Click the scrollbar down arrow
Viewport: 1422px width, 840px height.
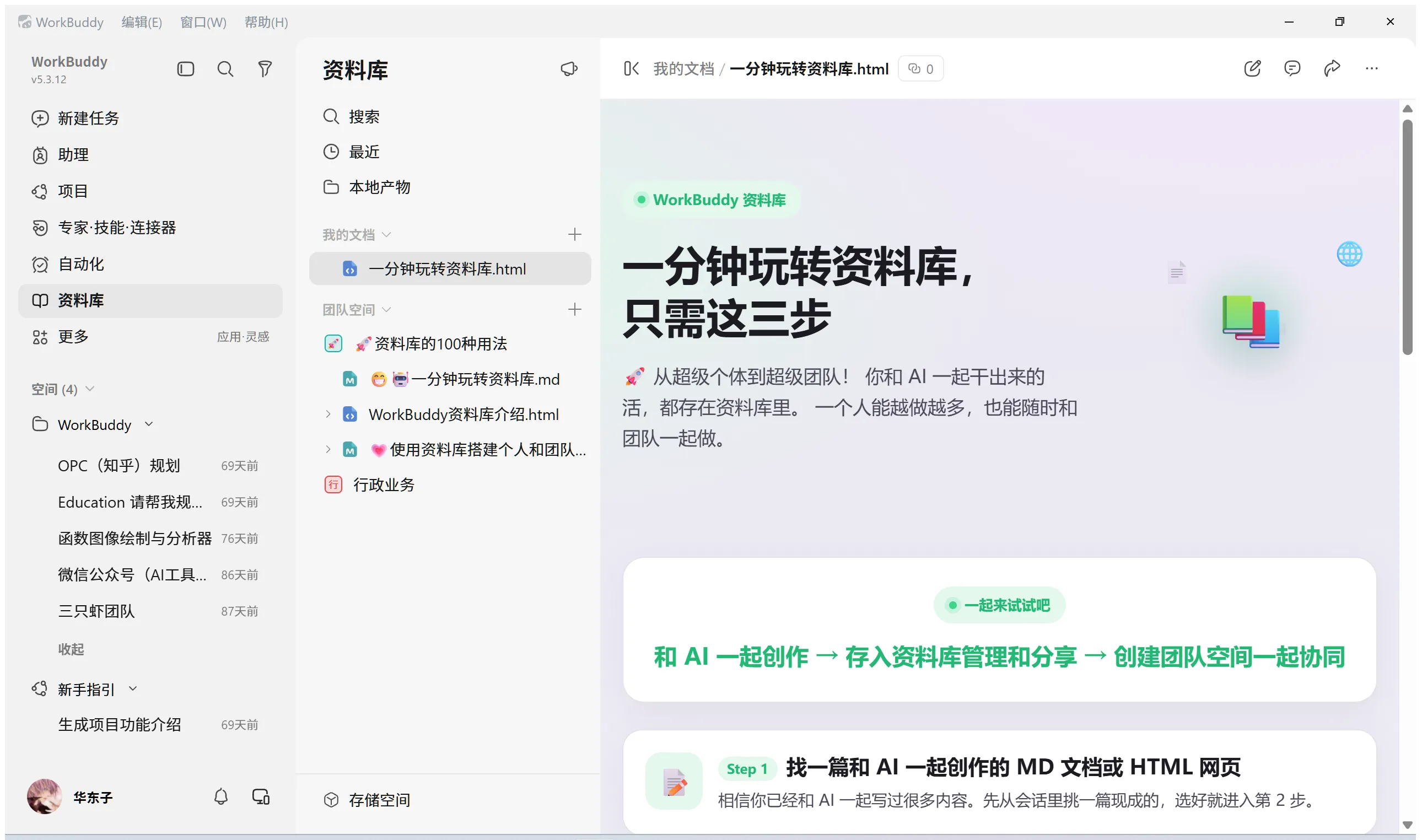click(1407, 825)
